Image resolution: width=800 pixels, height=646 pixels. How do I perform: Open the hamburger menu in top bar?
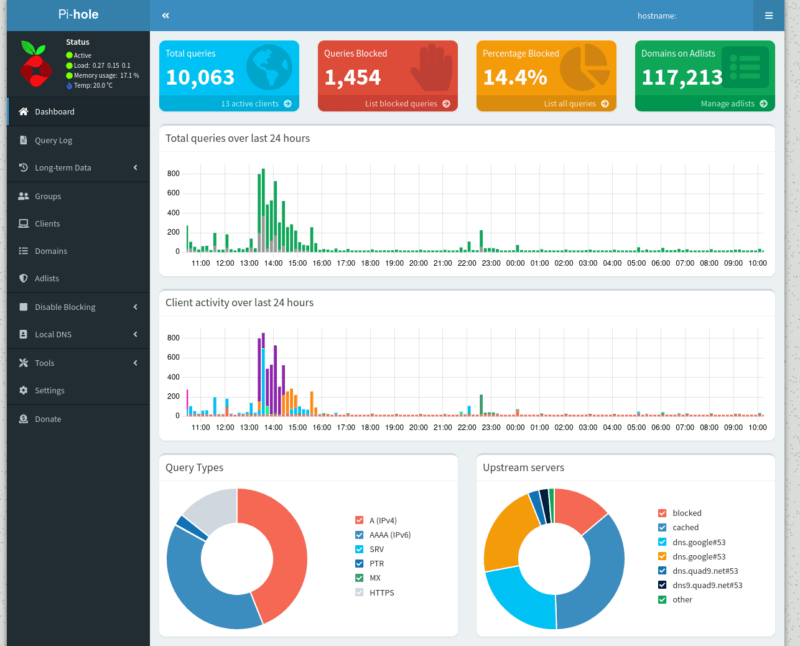pos(768,16)
